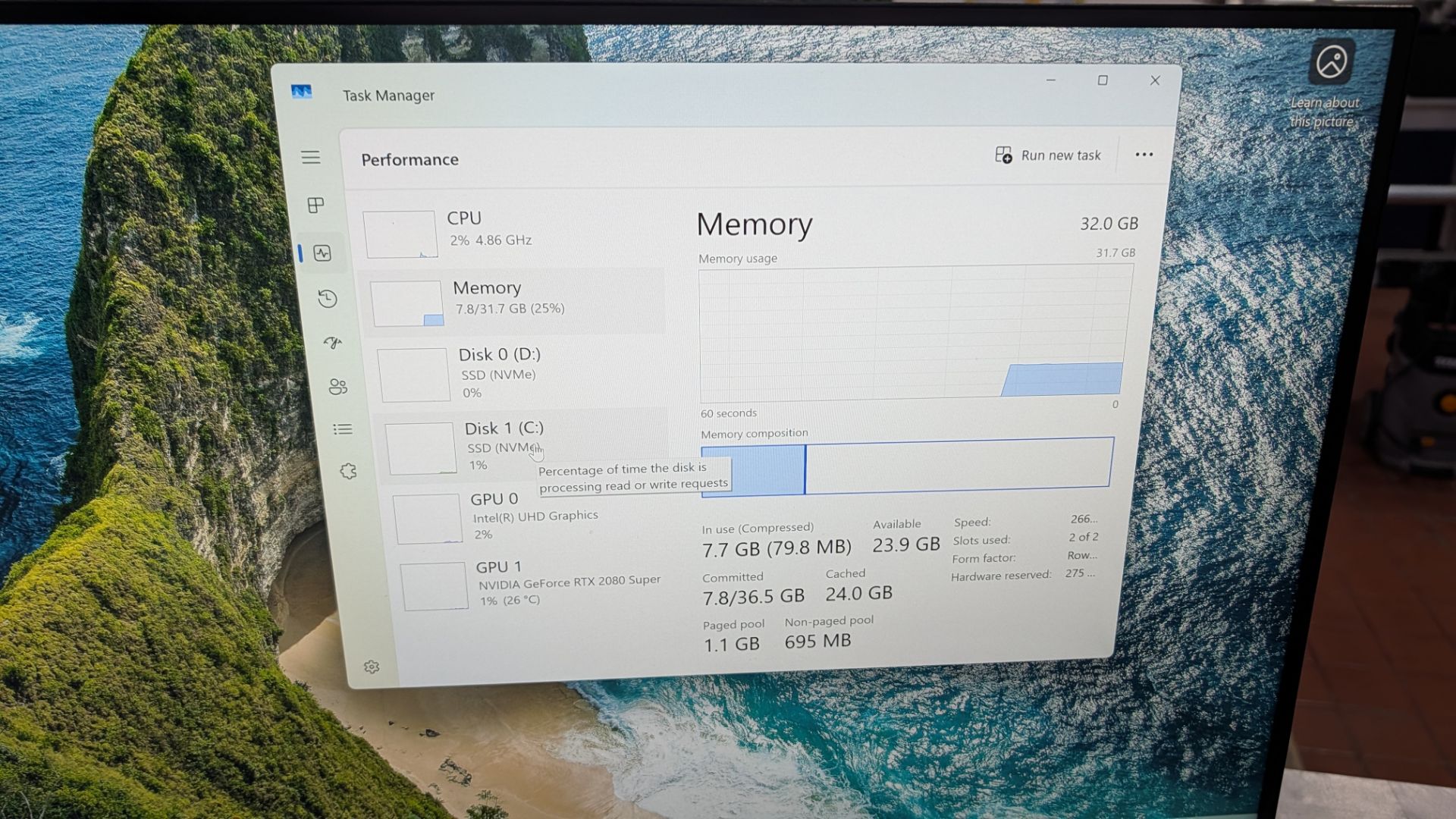1456x819 pixels.
Task: Click the Available 23.9 GB value
Action: click(x=906, y=544)
